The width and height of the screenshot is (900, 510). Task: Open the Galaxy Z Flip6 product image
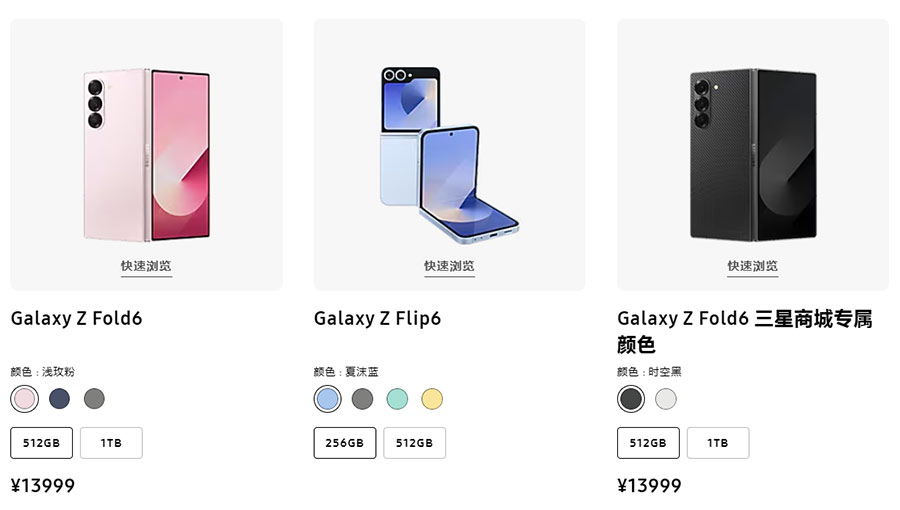click(449, 155)
